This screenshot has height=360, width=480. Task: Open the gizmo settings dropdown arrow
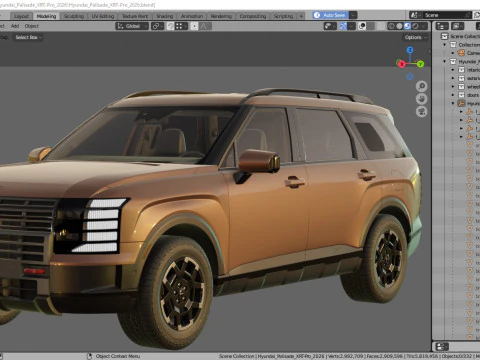[351, 26]
